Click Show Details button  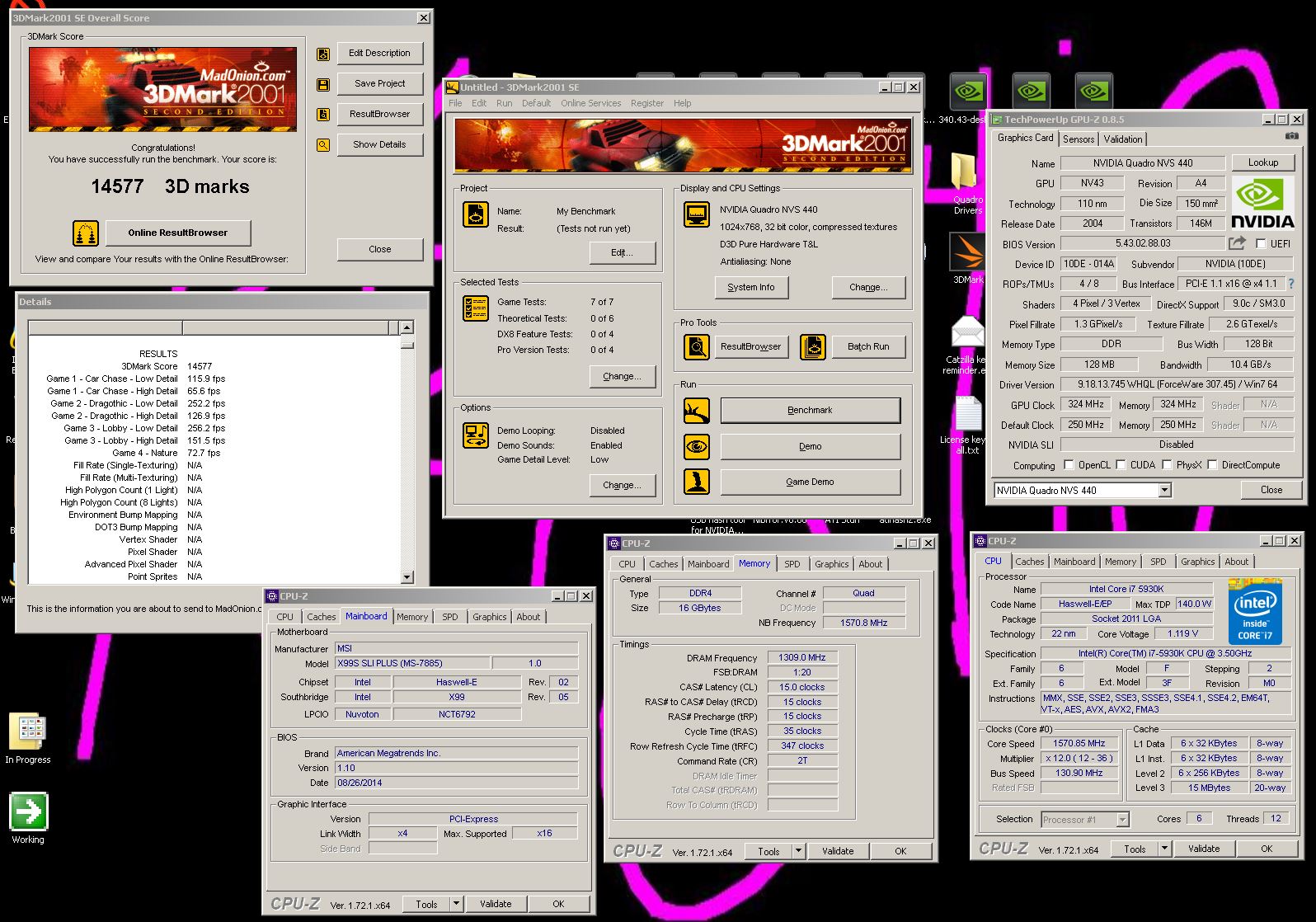click(x=380, y=145)
